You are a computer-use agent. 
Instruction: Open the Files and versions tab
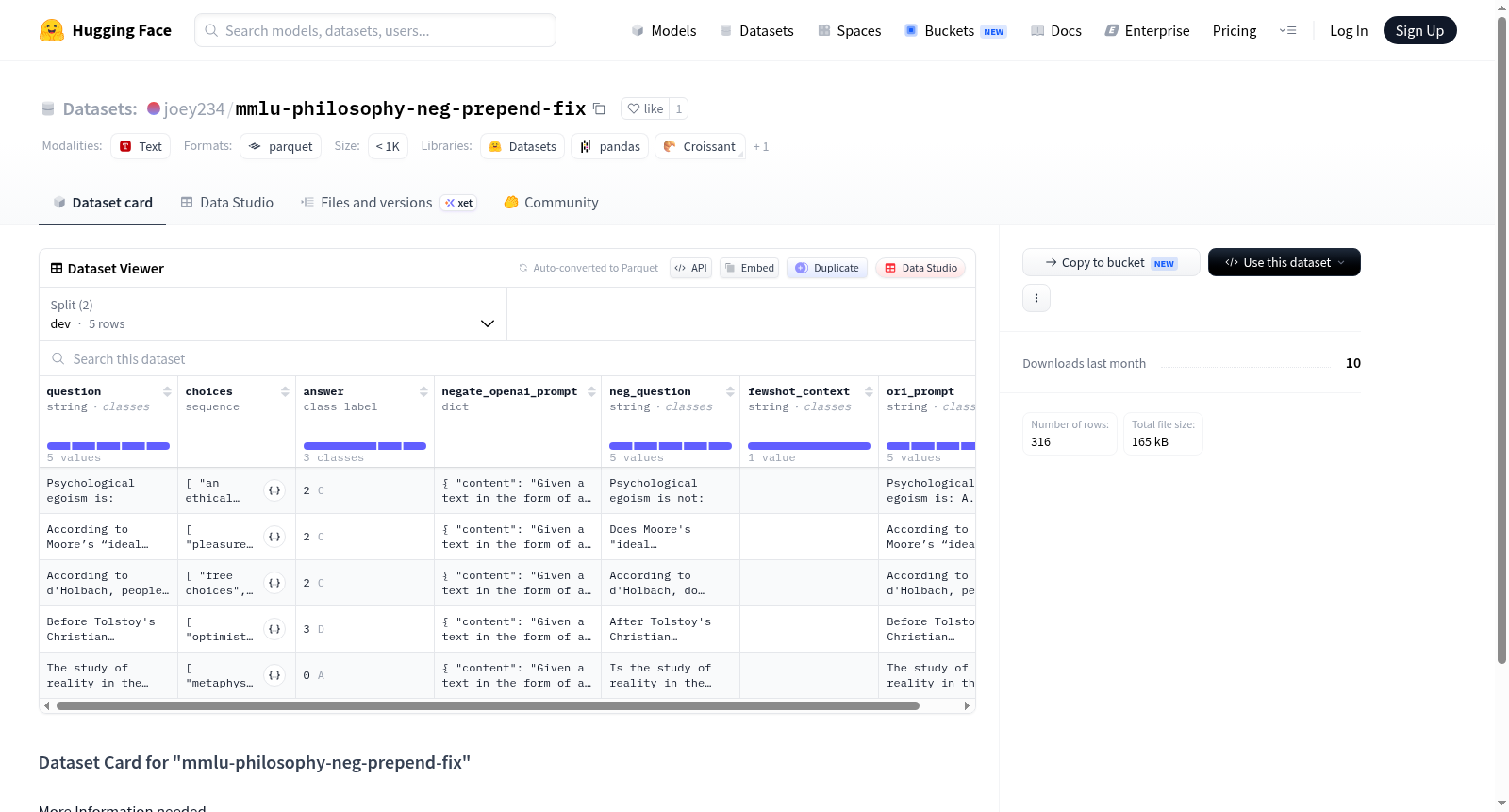(x=389, y=203)
